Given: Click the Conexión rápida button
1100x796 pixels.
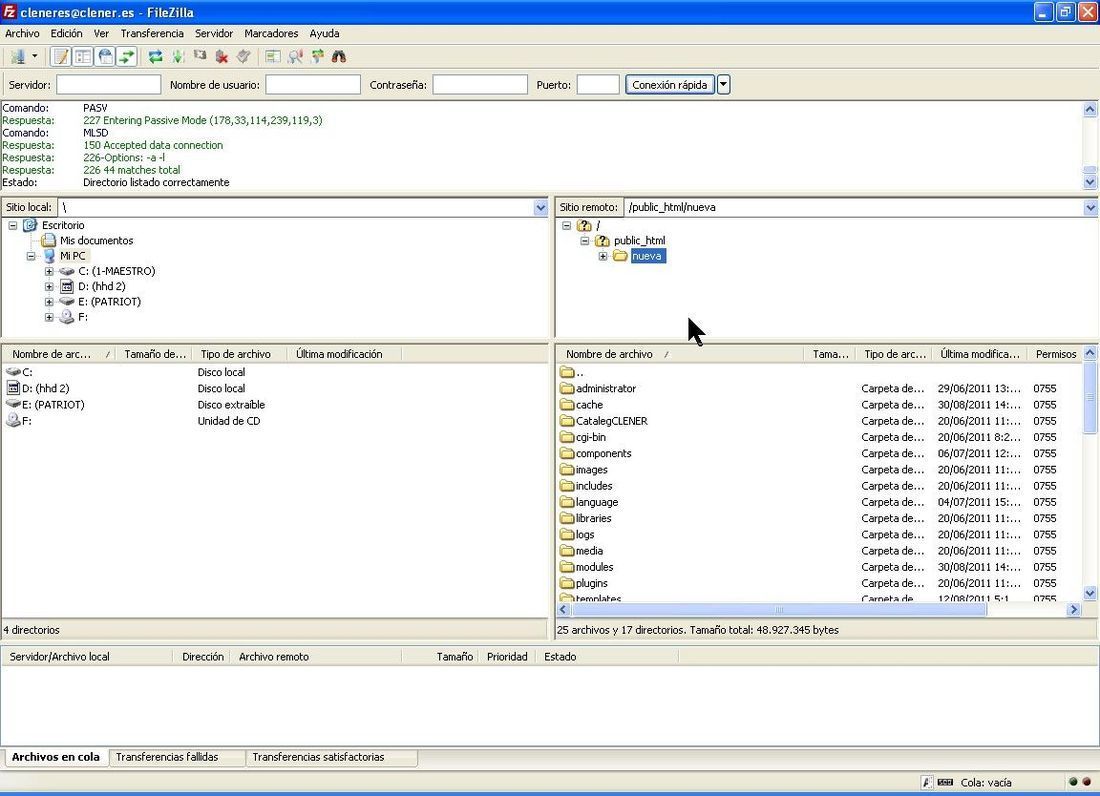Looking at the screenshot, I should coord(669,85).
